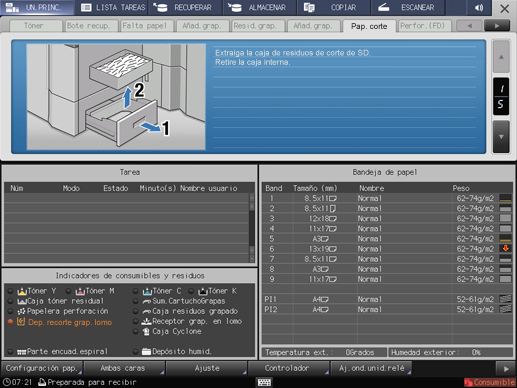Show next tabs with right arrow

coord(497,26)
